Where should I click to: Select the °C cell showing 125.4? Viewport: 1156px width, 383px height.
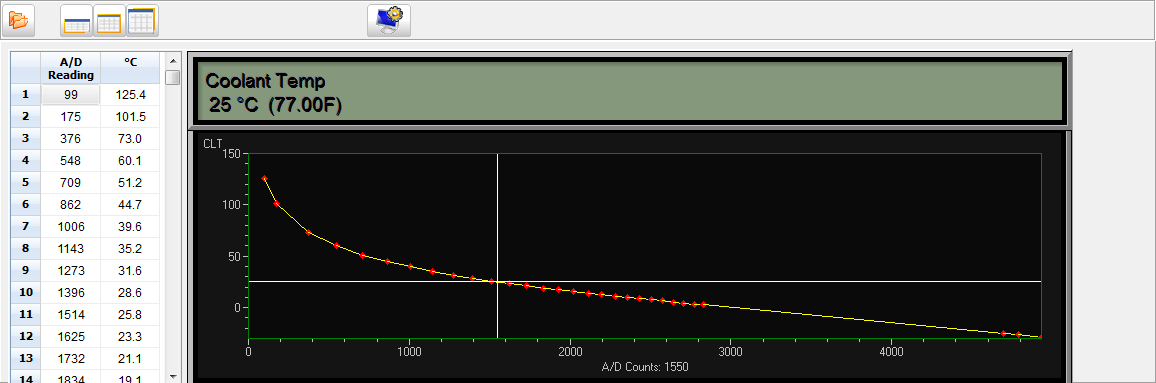pos(130,94)
